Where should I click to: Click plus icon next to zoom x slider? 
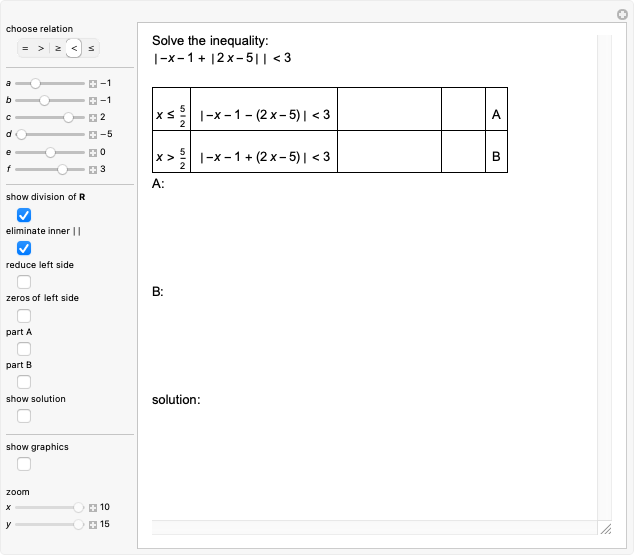pos(93,507)
